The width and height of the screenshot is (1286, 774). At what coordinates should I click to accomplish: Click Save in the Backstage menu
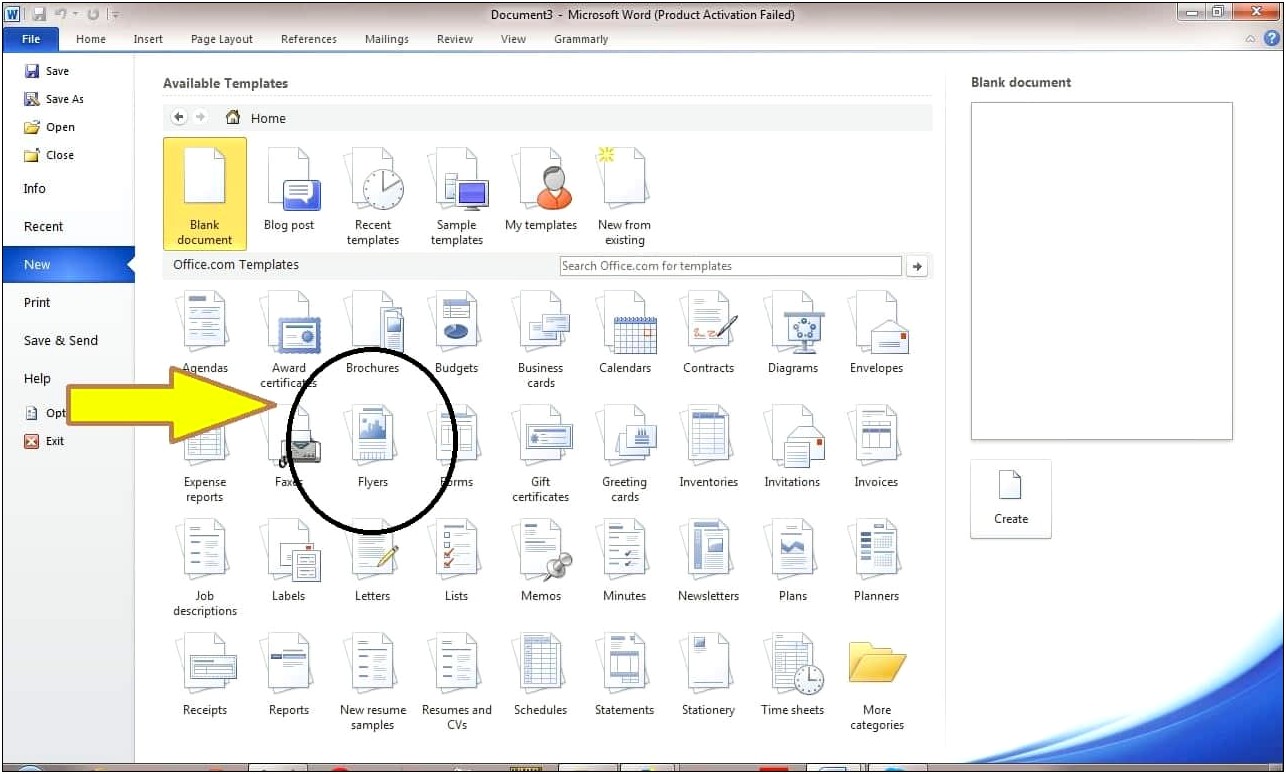click(x=47, y=71)
